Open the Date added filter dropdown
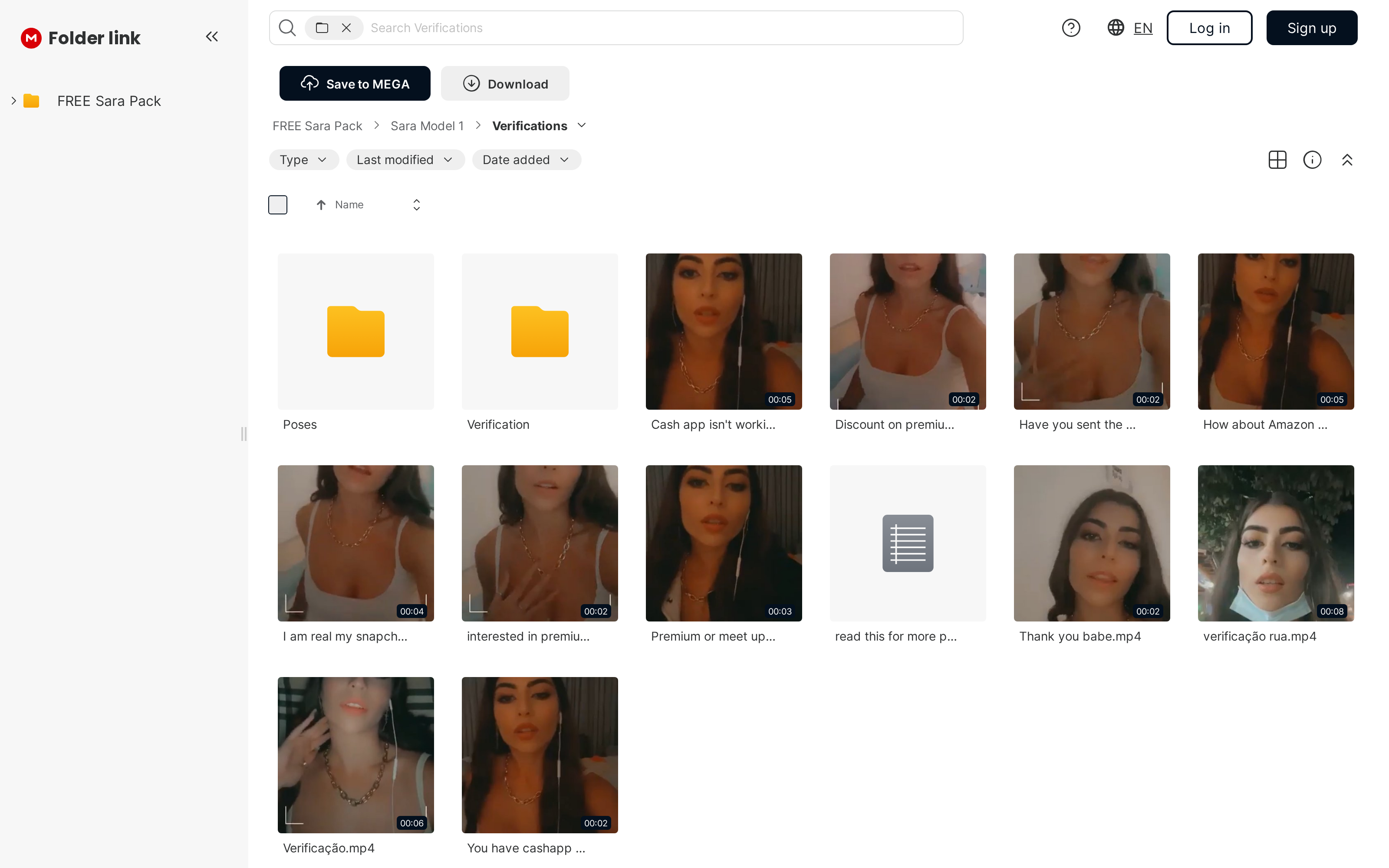This screenshot has width=1389, height=868. [527, 160]
